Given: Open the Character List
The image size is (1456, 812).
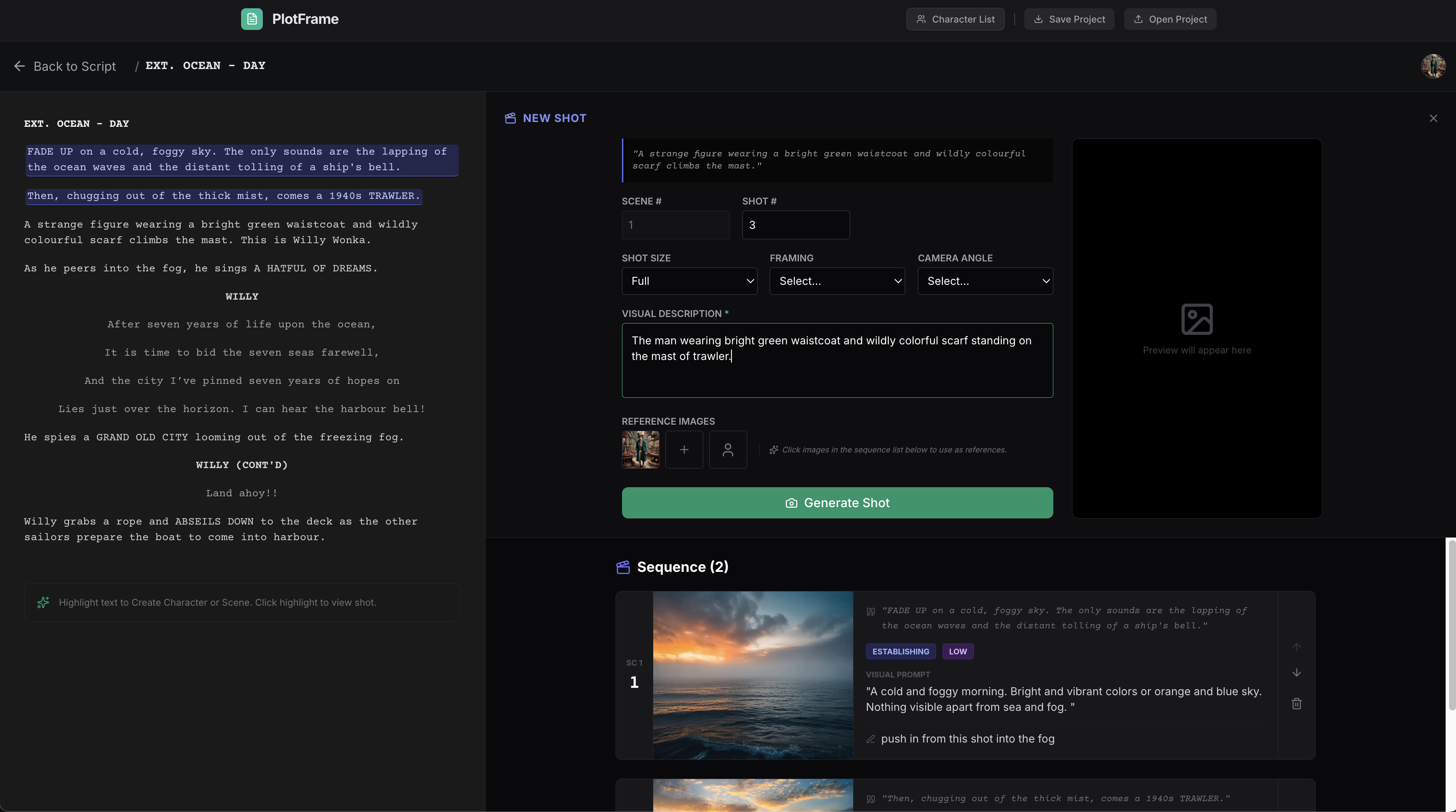Looking at the screenshot, I should pos(955,19).
